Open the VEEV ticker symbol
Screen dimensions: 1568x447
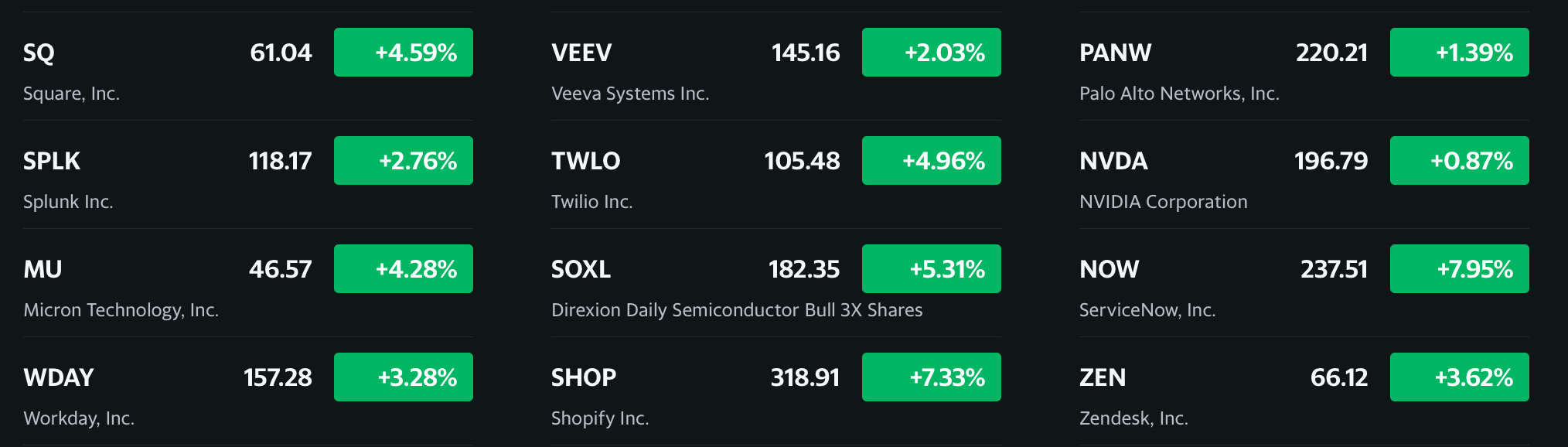[581, 53]
